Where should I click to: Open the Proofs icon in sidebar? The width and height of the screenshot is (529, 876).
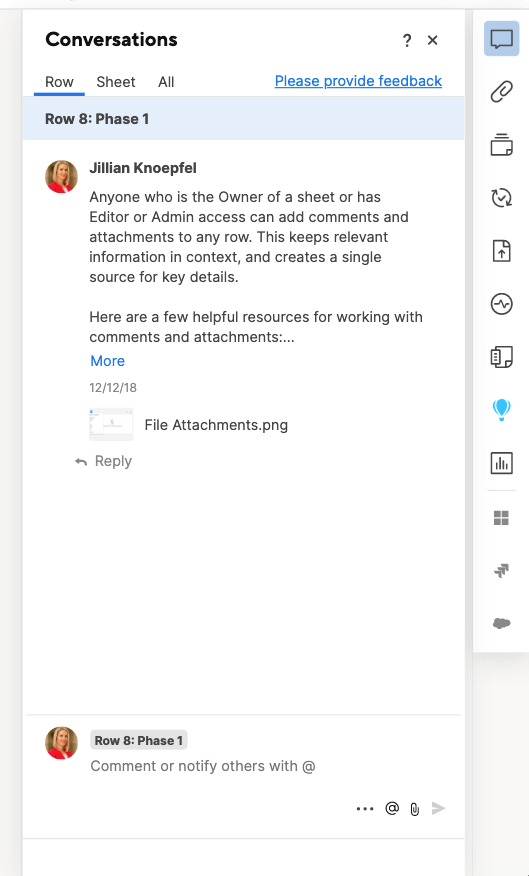pyautogui.click(x=501, y=145)
